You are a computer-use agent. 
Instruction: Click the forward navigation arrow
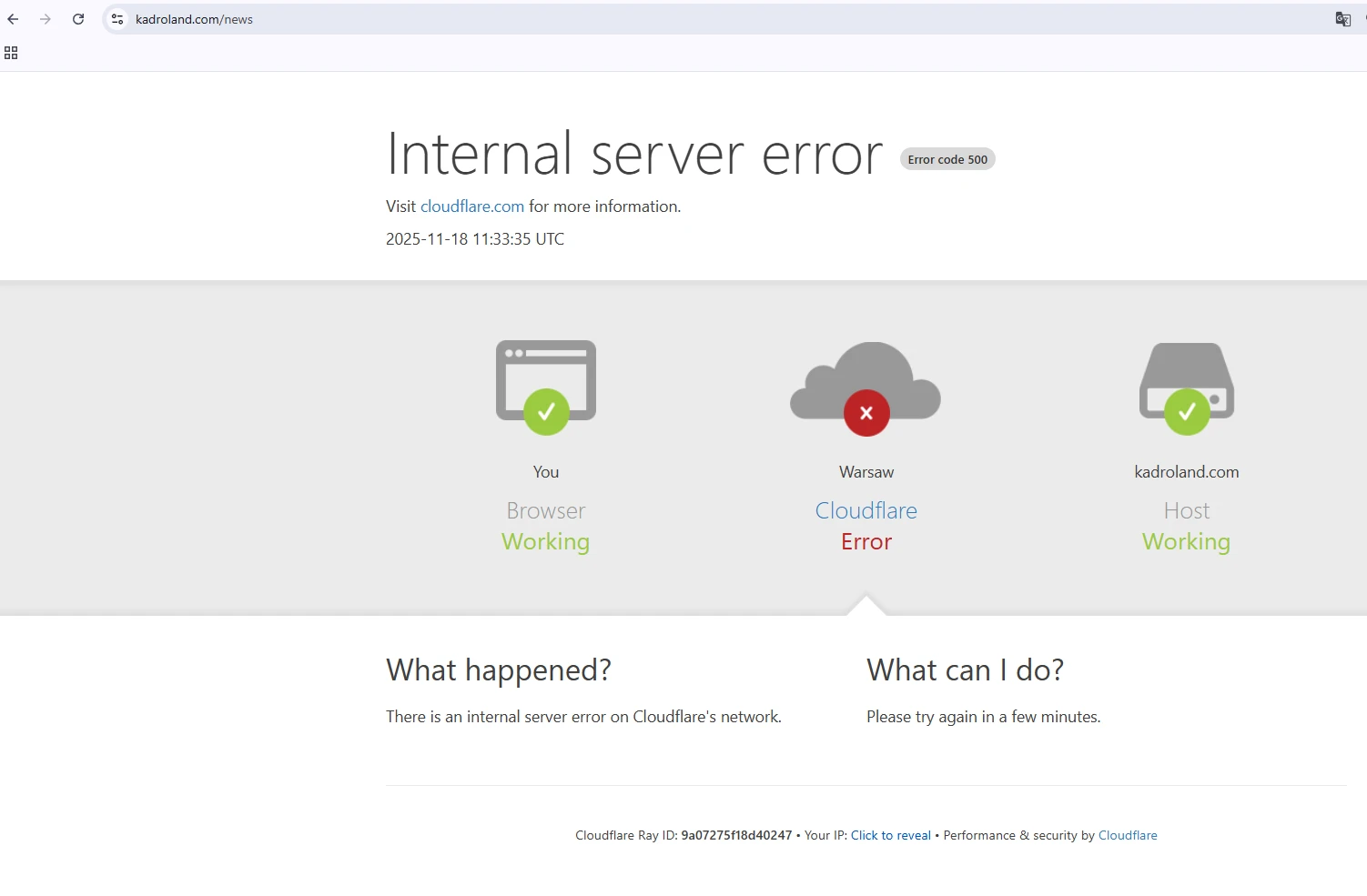[x=46, y=19]
